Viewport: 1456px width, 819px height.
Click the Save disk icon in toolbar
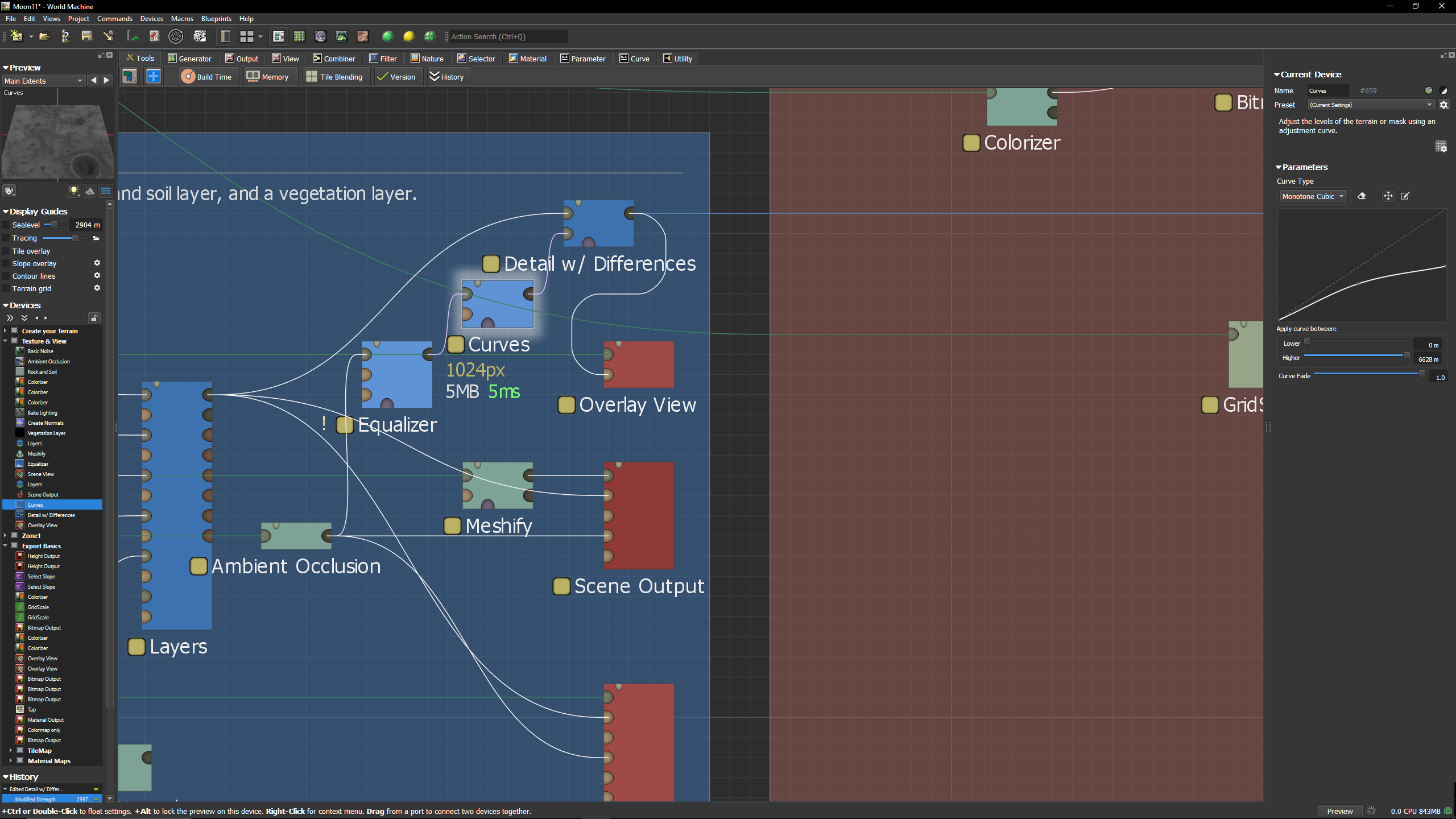coord(86,36)
